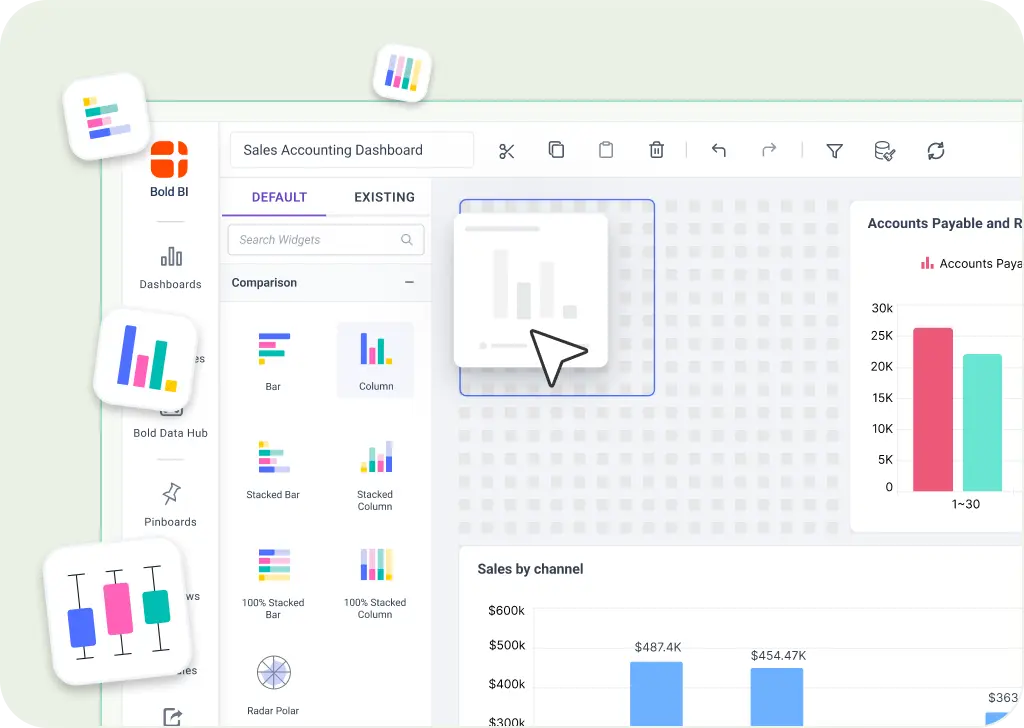Choose the Radar Polar widget
The height and width of the screenshot is (728, 1024).
[273, 683]
